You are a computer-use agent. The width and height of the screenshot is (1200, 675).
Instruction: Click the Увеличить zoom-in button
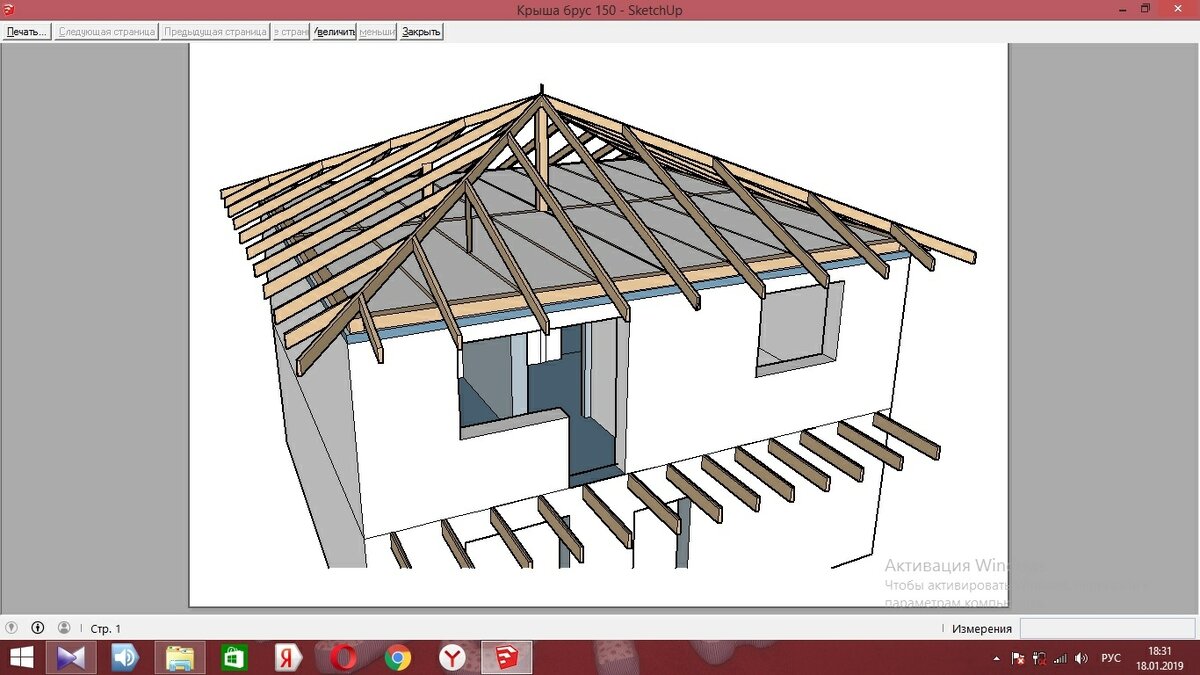[x=334, y=32]
